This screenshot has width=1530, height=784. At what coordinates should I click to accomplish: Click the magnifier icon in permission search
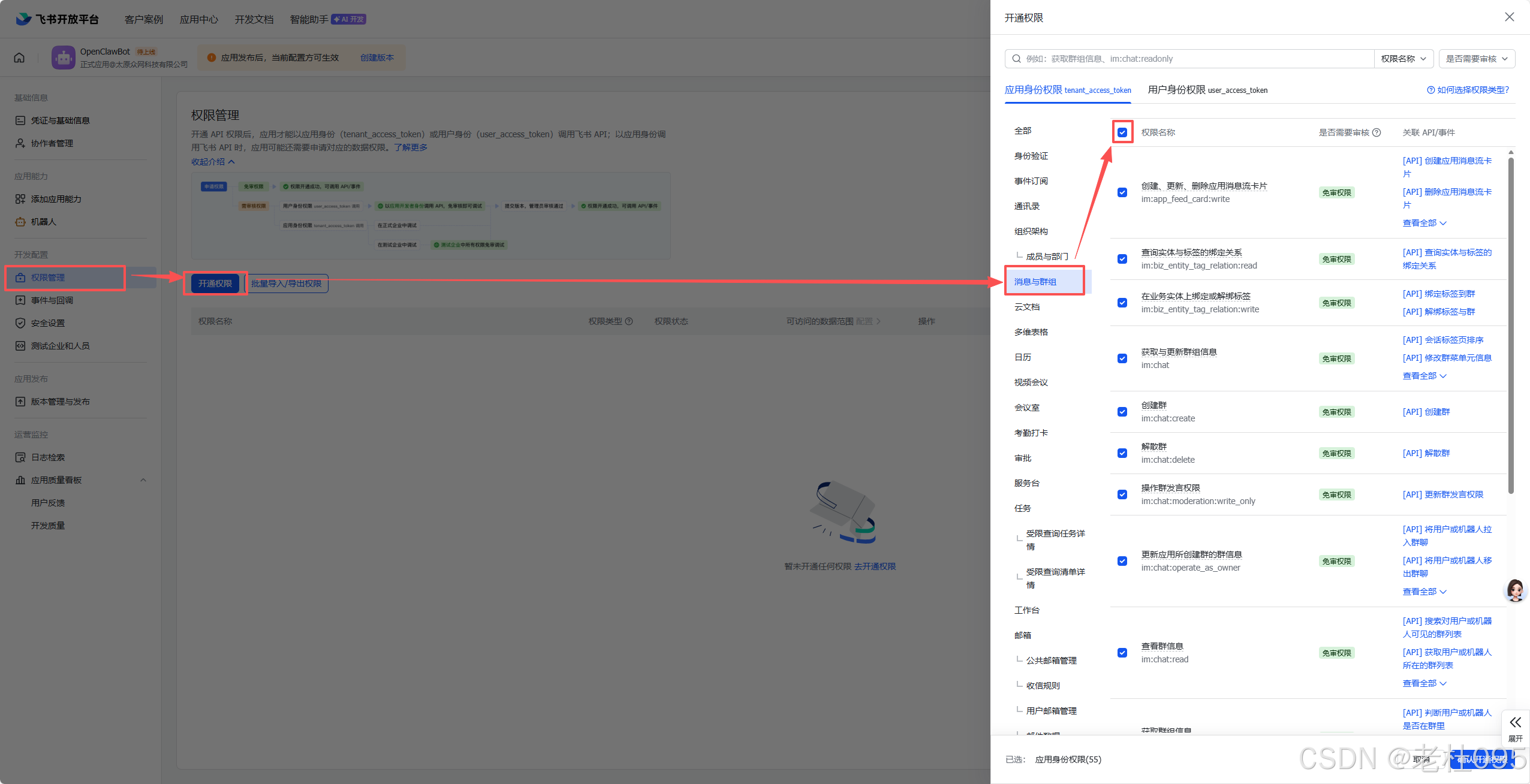1017,59
